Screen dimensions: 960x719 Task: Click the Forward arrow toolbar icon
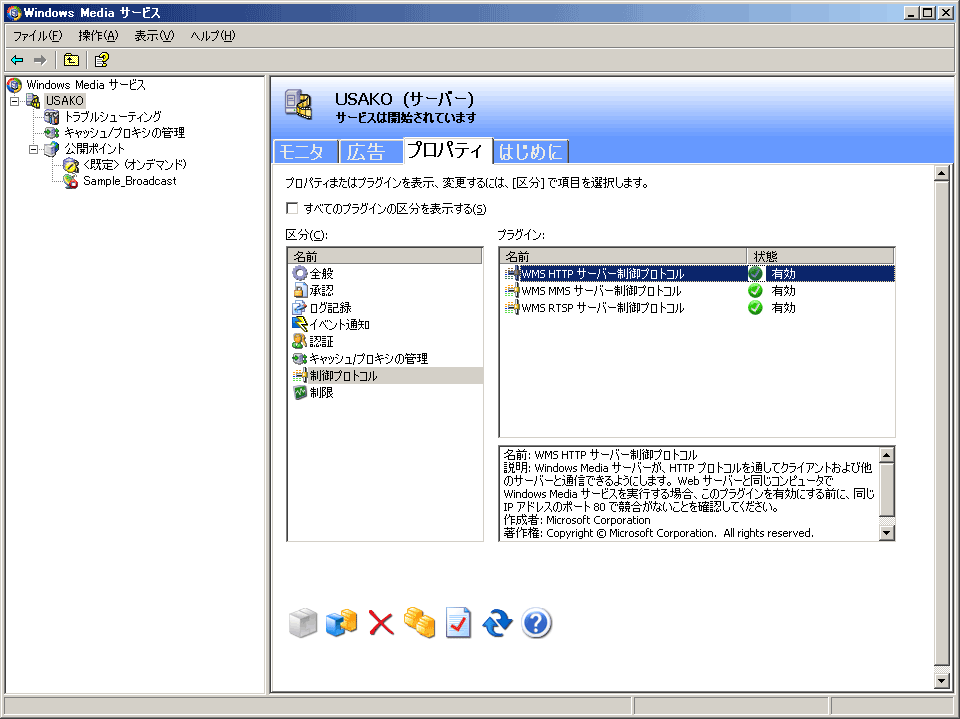tap(40, 60)
